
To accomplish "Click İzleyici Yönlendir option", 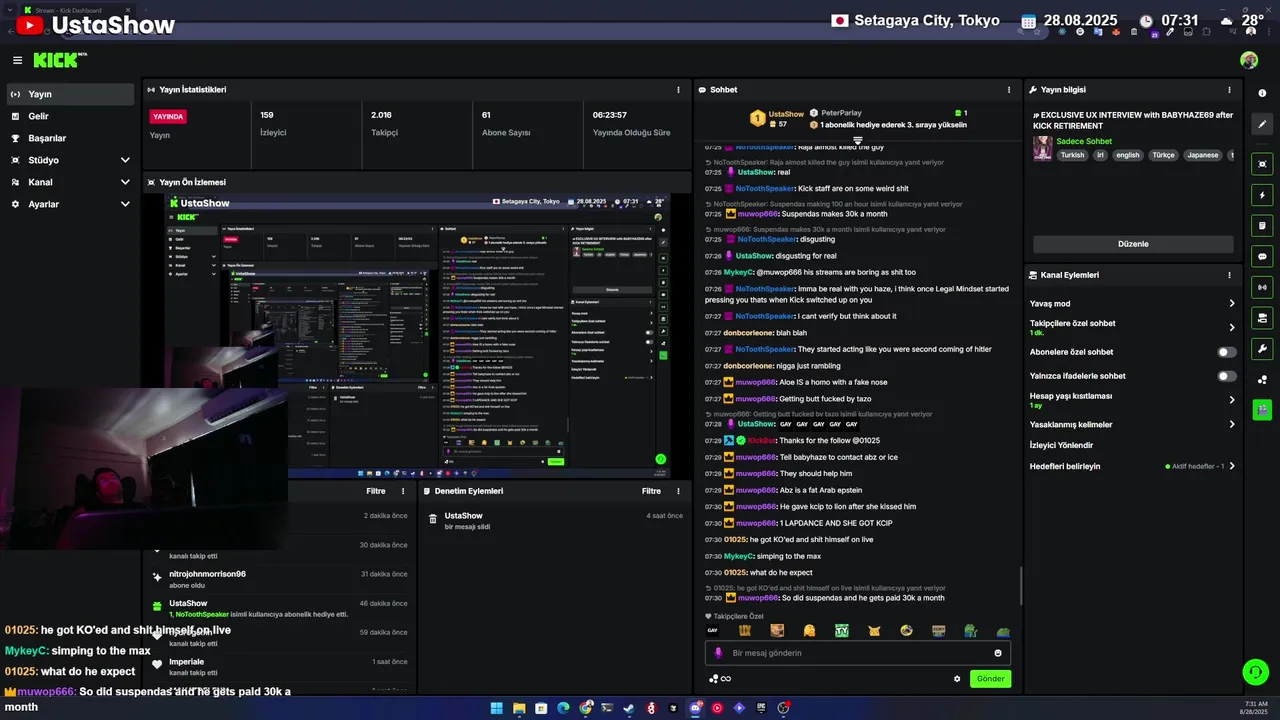I will click(1061, 445).
